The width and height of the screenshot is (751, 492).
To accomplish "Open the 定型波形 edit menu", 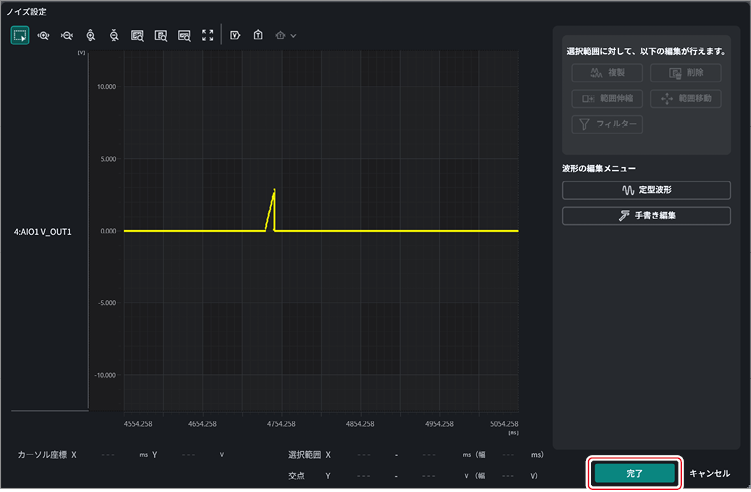I will click(646, 190).
